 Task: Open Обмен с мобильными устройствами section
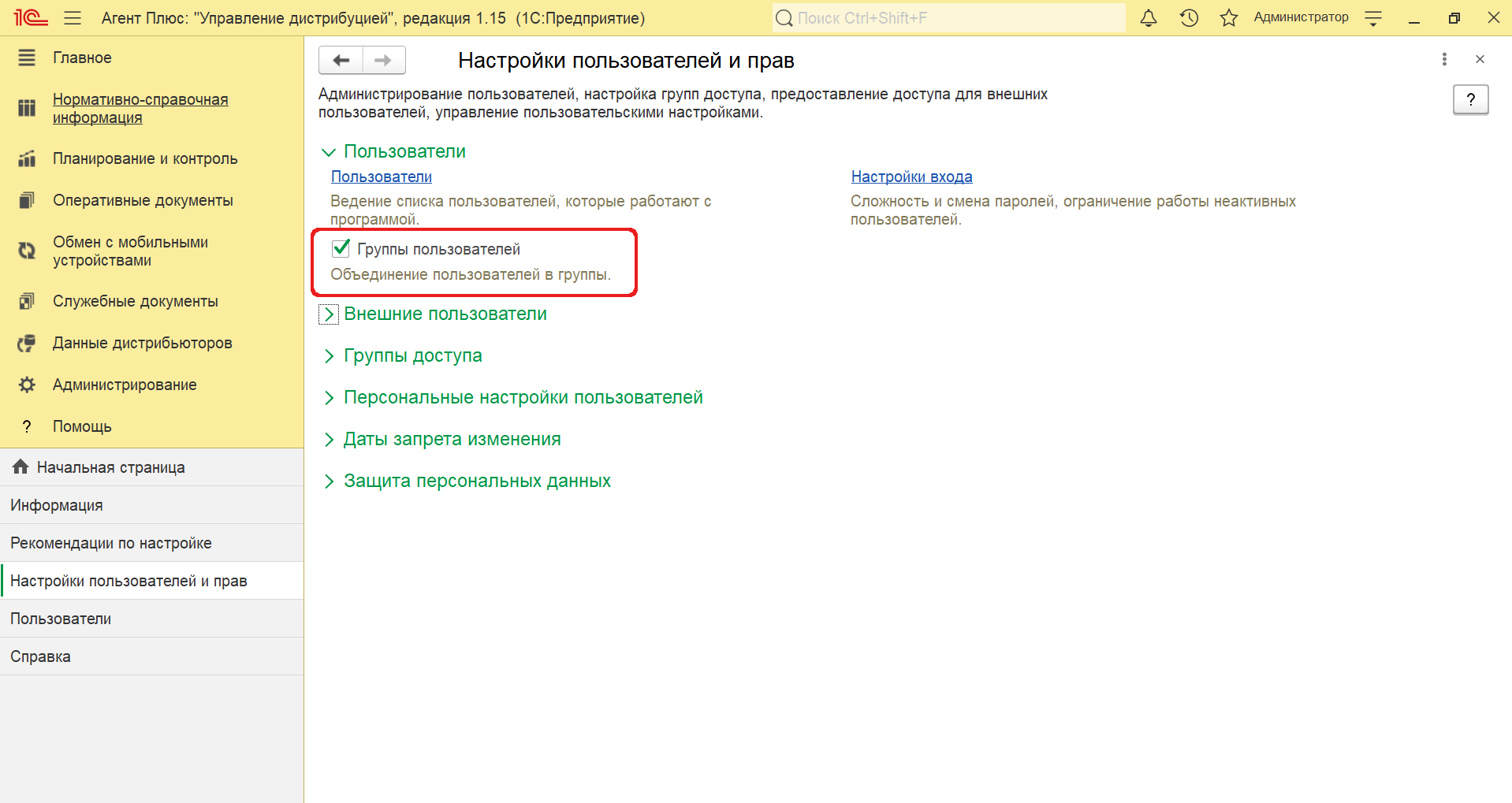click(130, 251)
